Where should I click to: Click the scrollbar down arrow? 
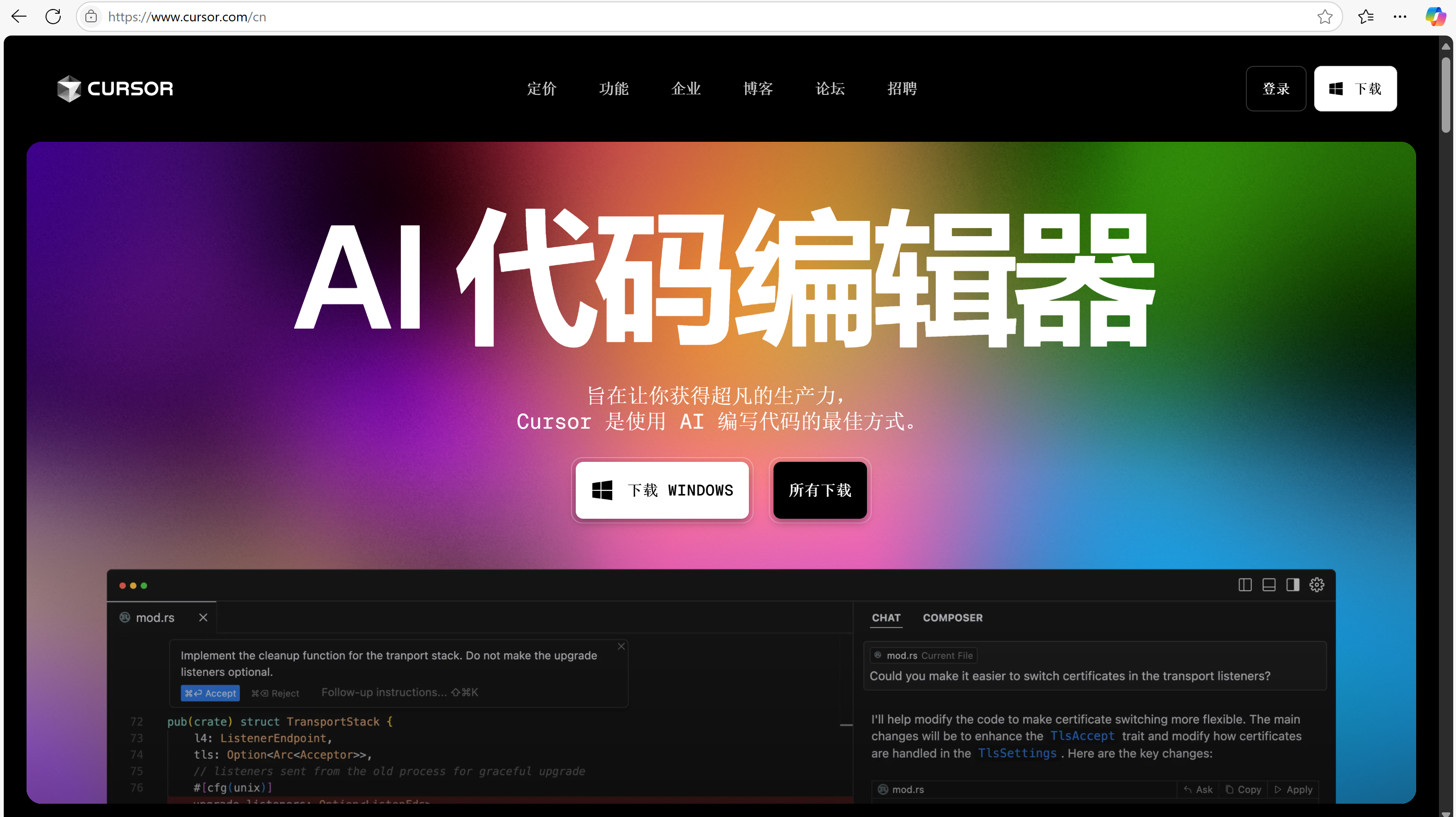point(1445,813)
